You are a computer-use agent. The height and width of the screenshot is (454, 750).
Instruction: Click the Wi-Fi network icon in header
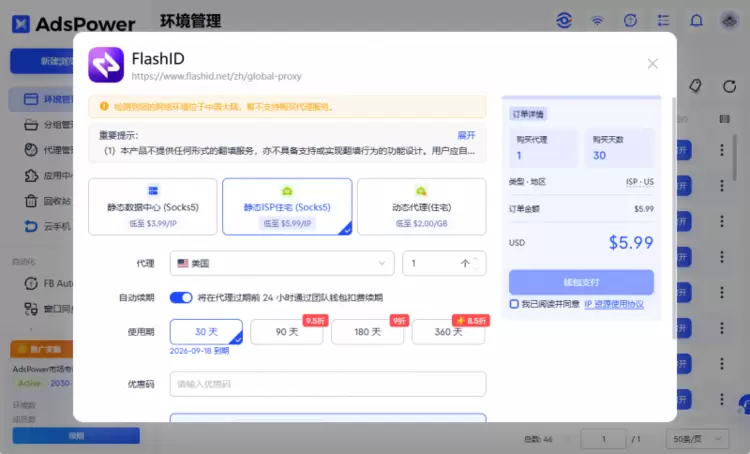click(x=597, y=21)
